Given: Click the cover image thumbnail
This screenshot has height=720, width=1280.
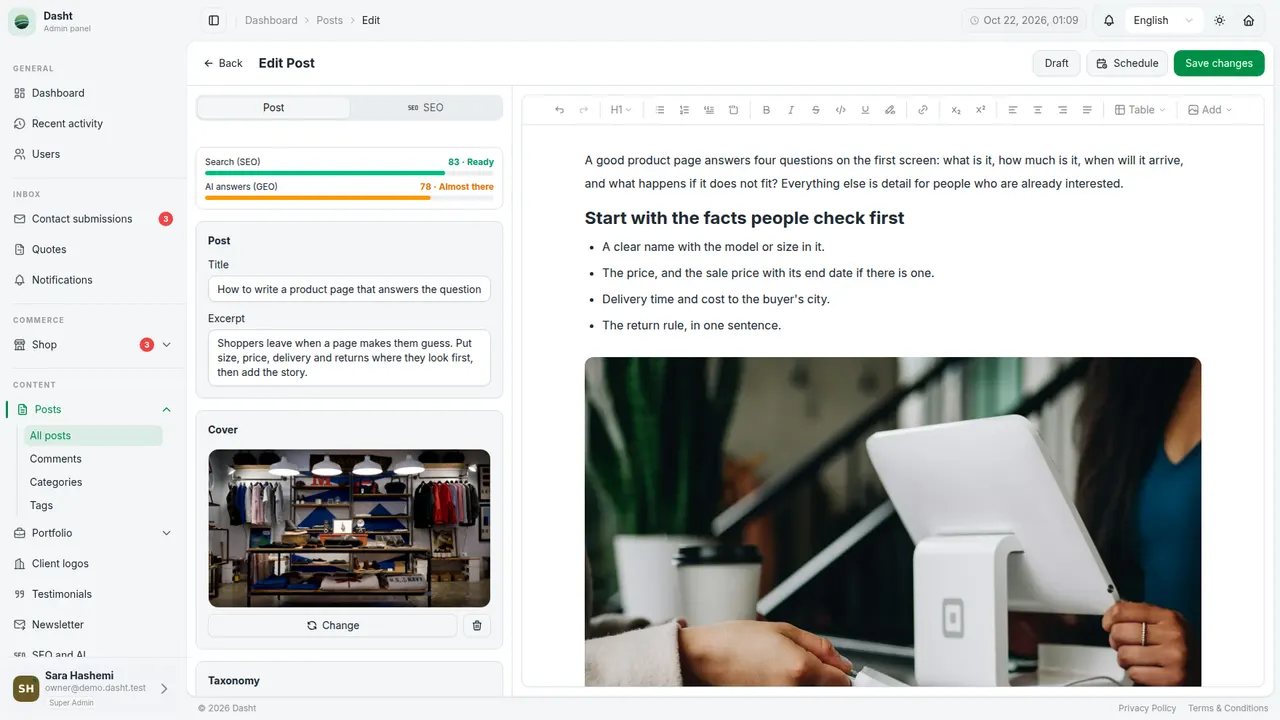Looking at the screenshot, I should pyautogui.click(x=349, y=528).
